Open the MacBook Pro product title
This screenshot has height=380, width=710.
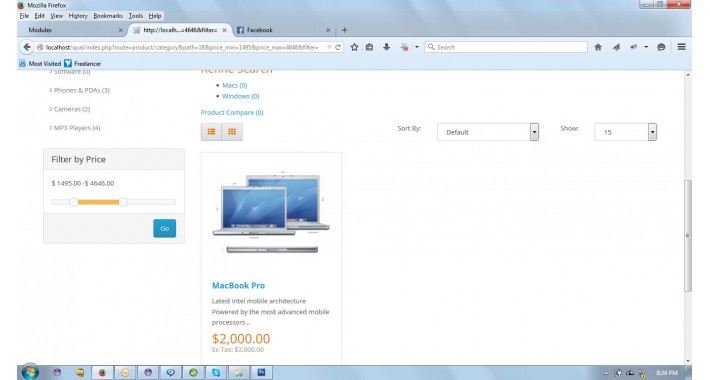(x=238, y=285)
